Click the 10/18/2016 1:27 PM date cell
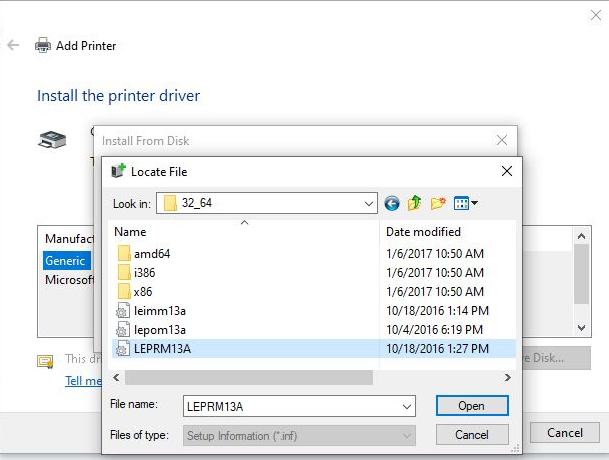Viewport: 609px width, 460px height. tap(437, 348)
